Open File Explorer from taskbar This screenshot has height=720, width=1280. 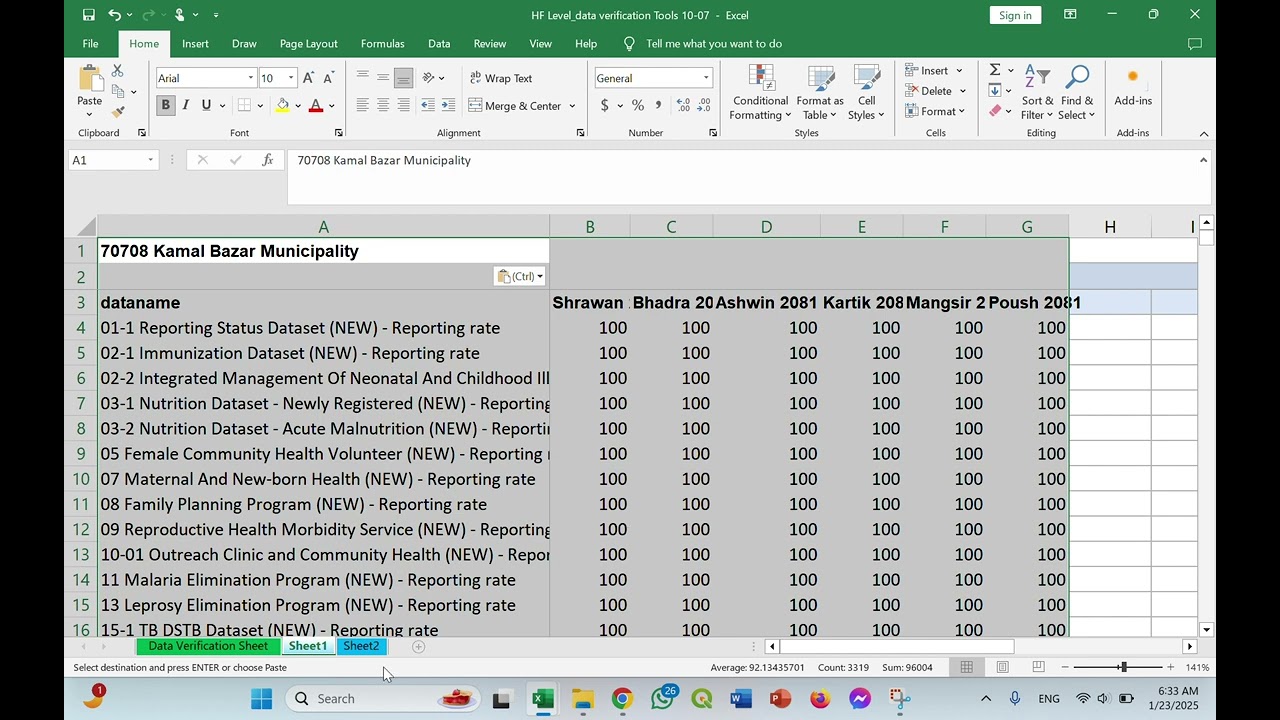pyautogui.click(x=582, y=699)
